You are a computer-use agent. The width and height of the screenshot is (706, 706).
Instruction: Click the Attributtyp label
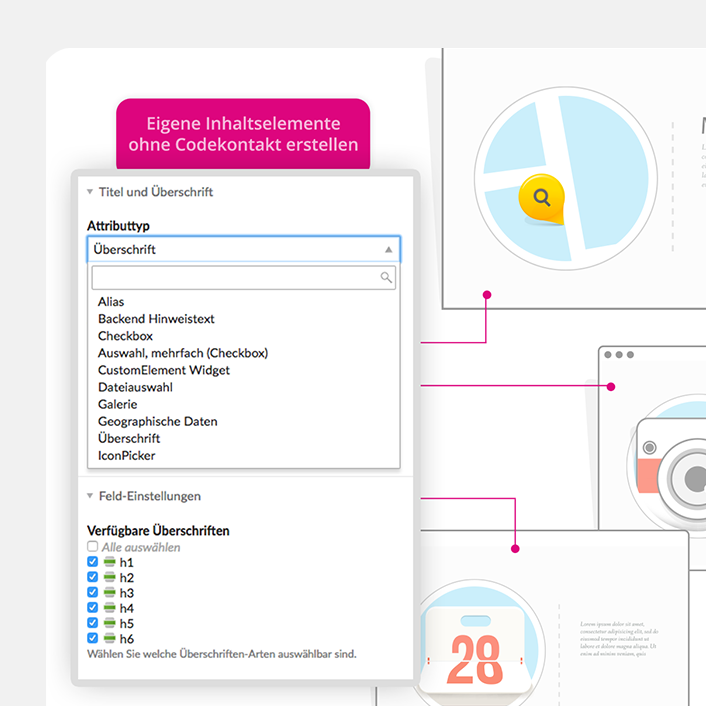pyautogui.click(x=118, y=226)
